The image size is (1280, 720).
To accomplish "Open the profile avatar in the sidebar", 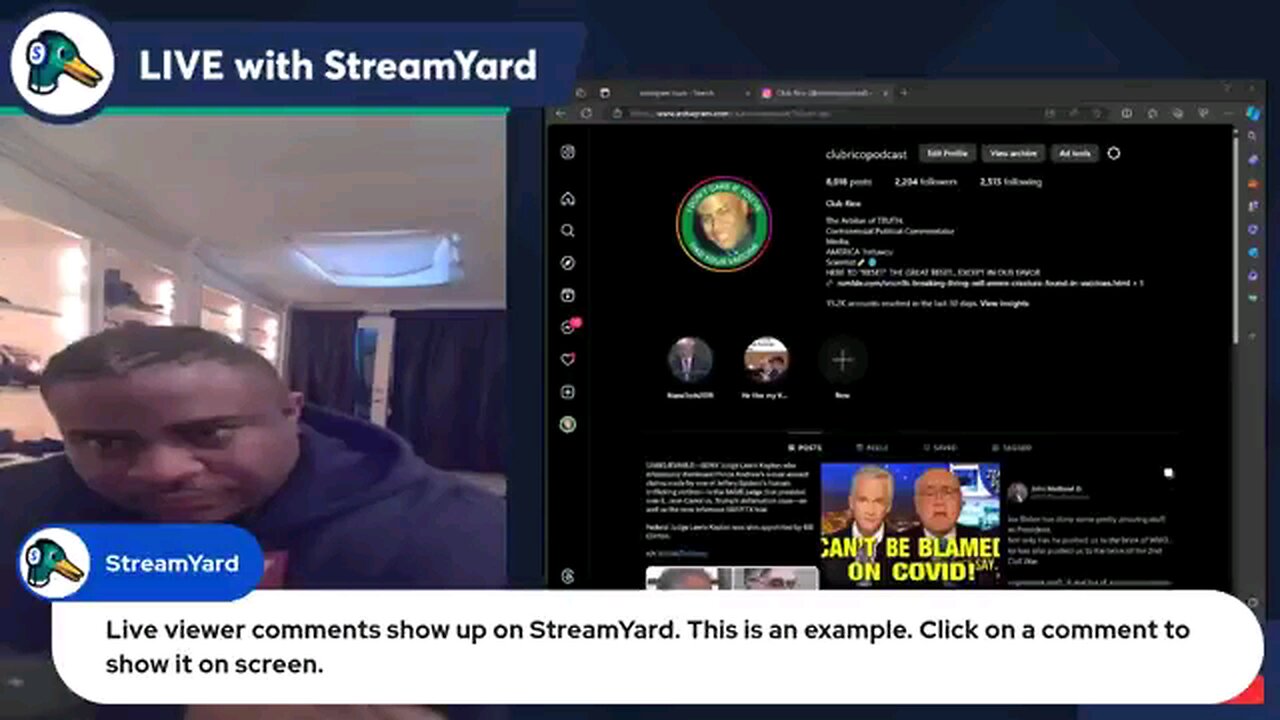I will click(x=567, y=424).
